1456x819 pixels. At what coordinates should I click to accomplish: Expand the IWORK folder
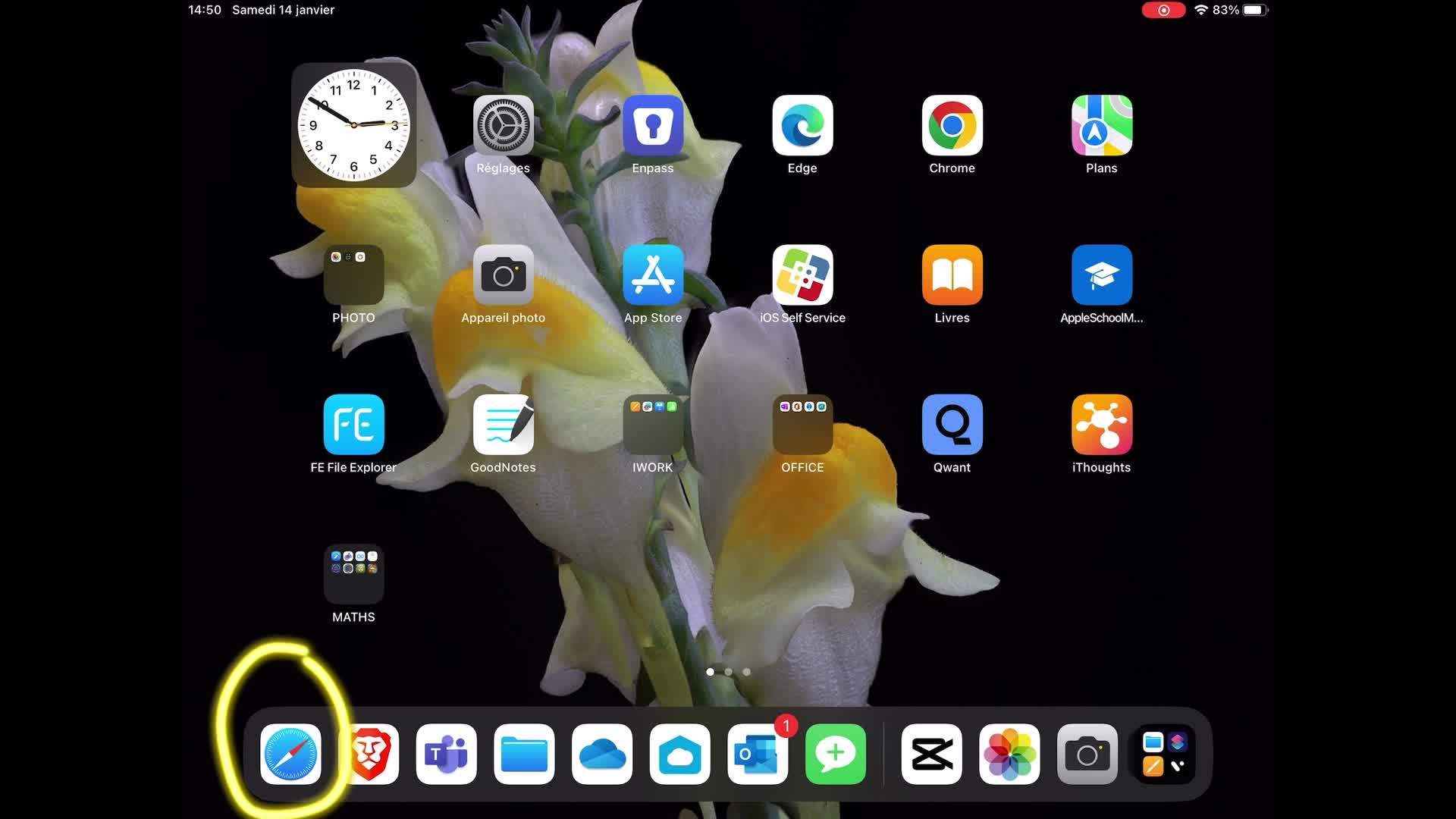653,425
